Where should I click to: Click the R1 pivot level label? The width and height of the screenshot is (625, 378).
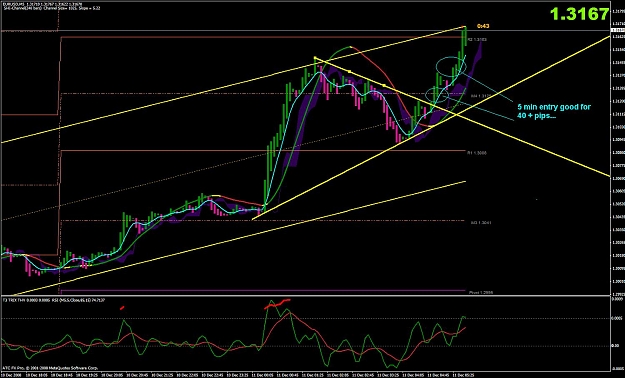pos(477,153)
